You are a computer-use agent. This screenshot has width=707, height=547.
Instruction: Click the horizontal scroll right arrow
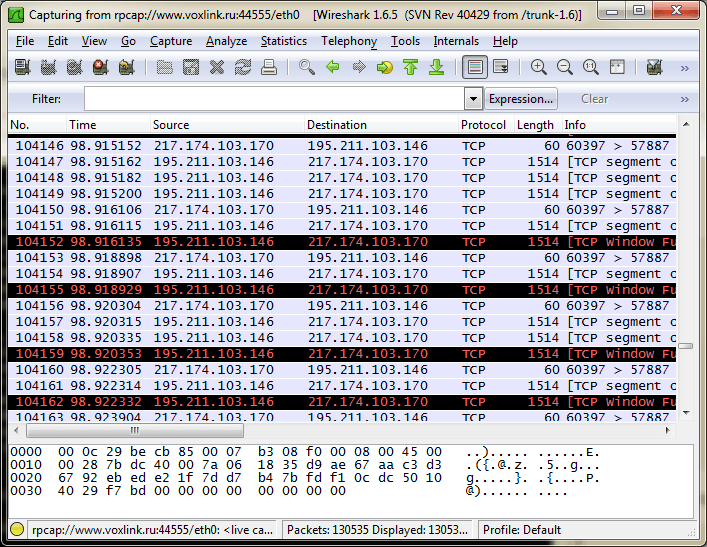668,430
